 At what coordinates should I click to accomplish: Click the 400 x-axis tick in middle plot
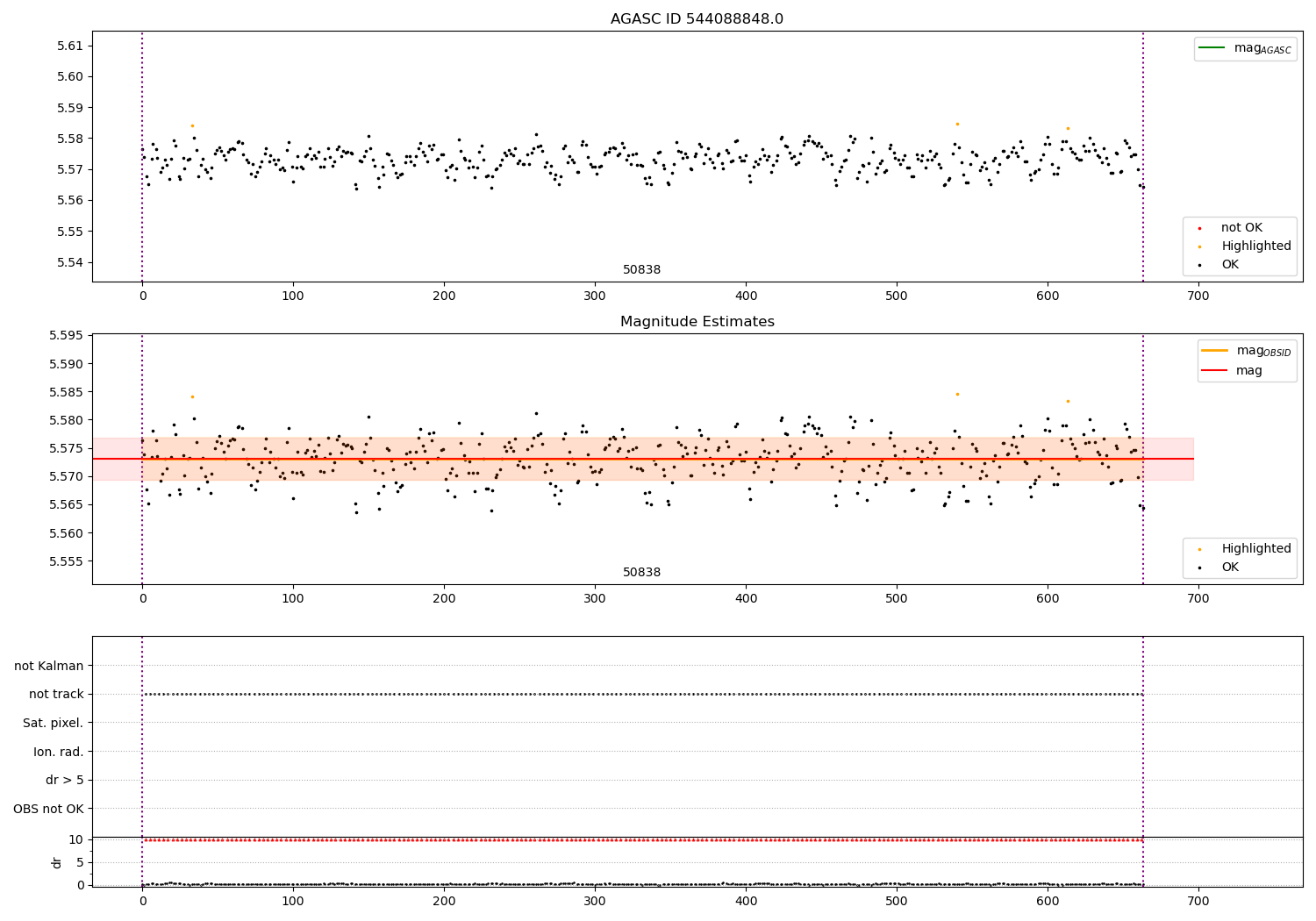[x=746, y=599]
